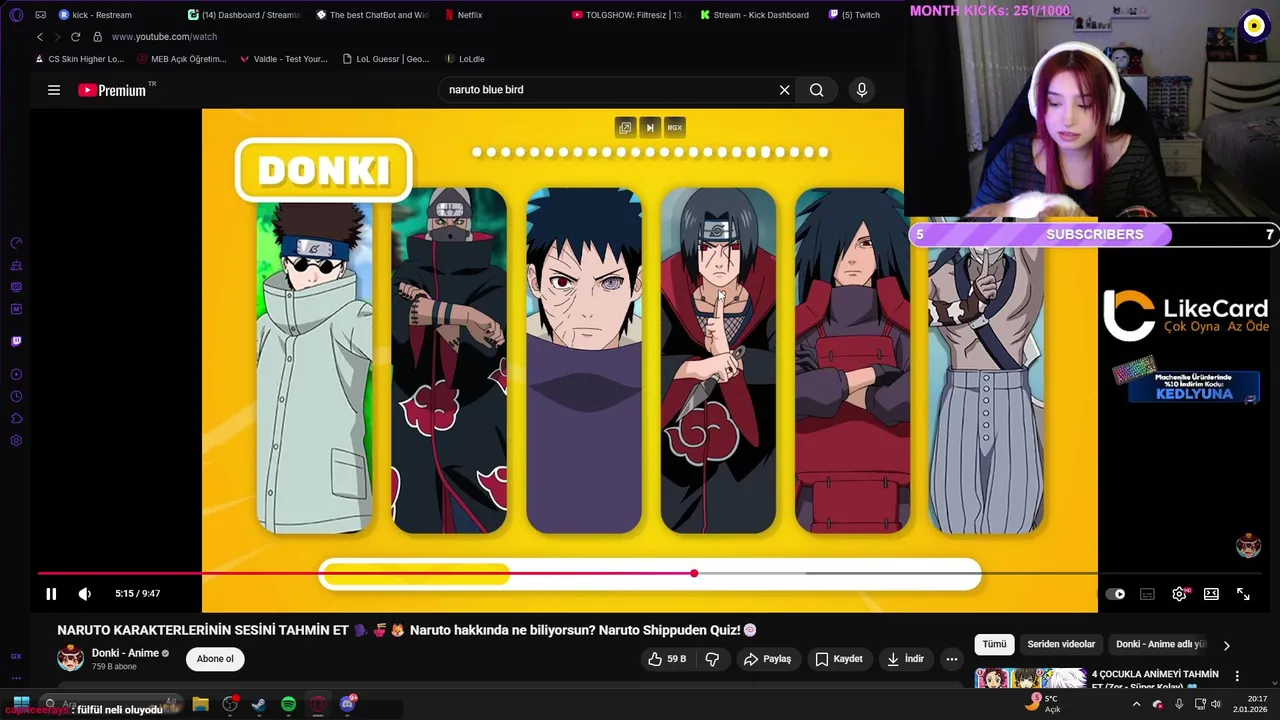Open CS Skin Higher Lo... bookmark
Image resolution: width=1280 pixels, height=720 pixels.
pos(79,59)
